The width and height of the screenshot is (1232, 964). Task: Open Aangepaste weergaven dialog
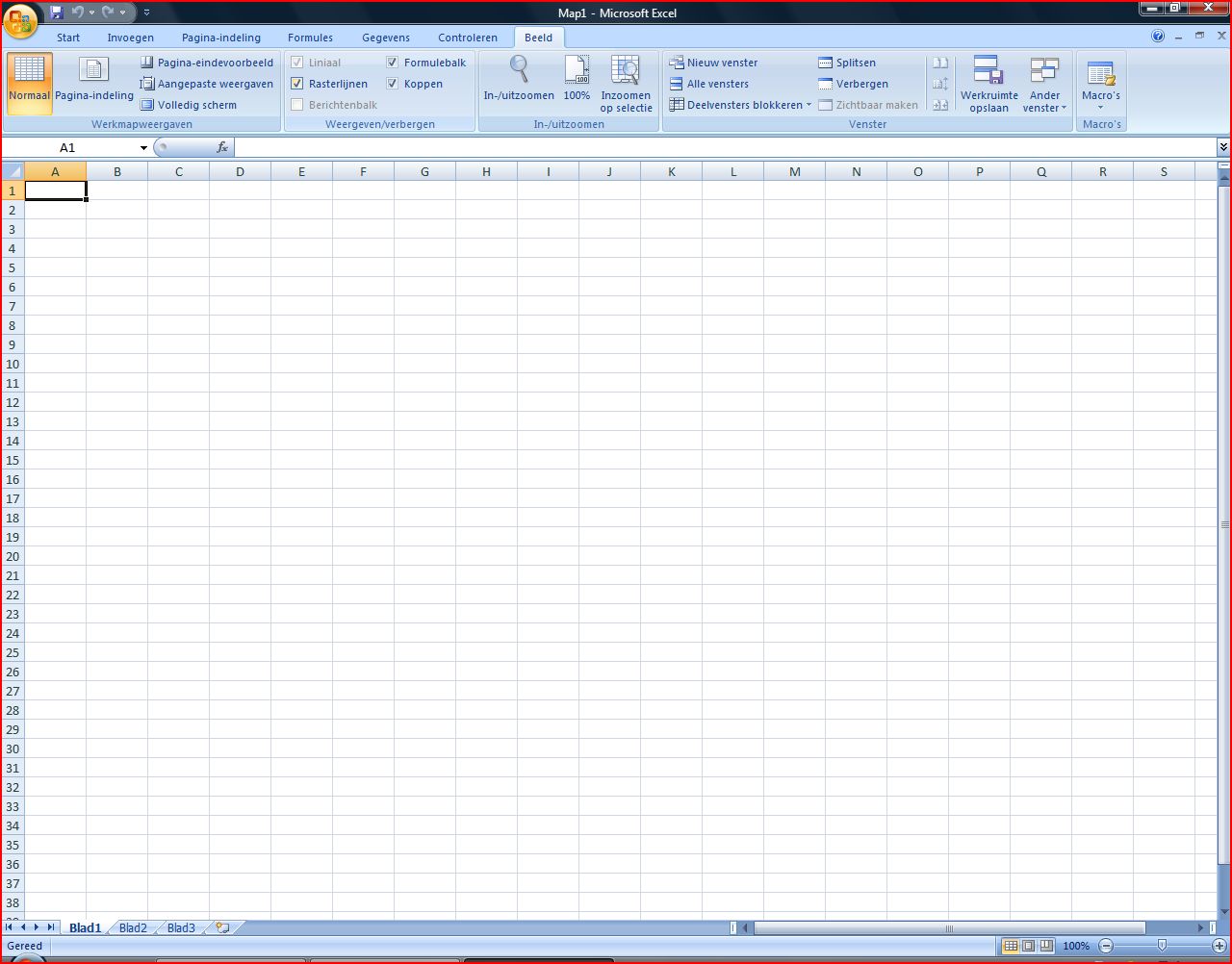pyautogui.click(x=207, y=84)
